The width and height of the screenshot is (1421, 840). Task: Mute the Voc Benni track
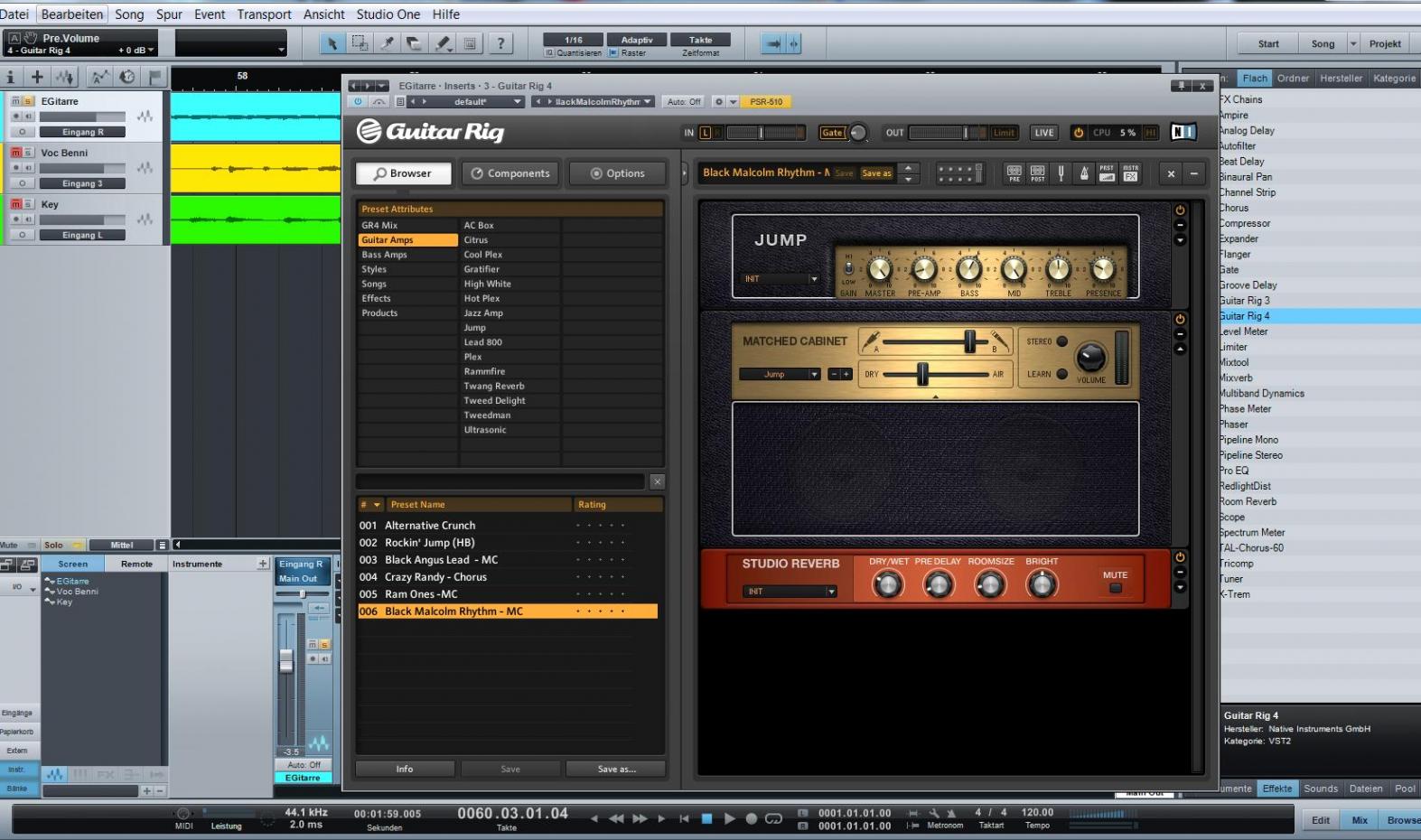tap(15, 153)
